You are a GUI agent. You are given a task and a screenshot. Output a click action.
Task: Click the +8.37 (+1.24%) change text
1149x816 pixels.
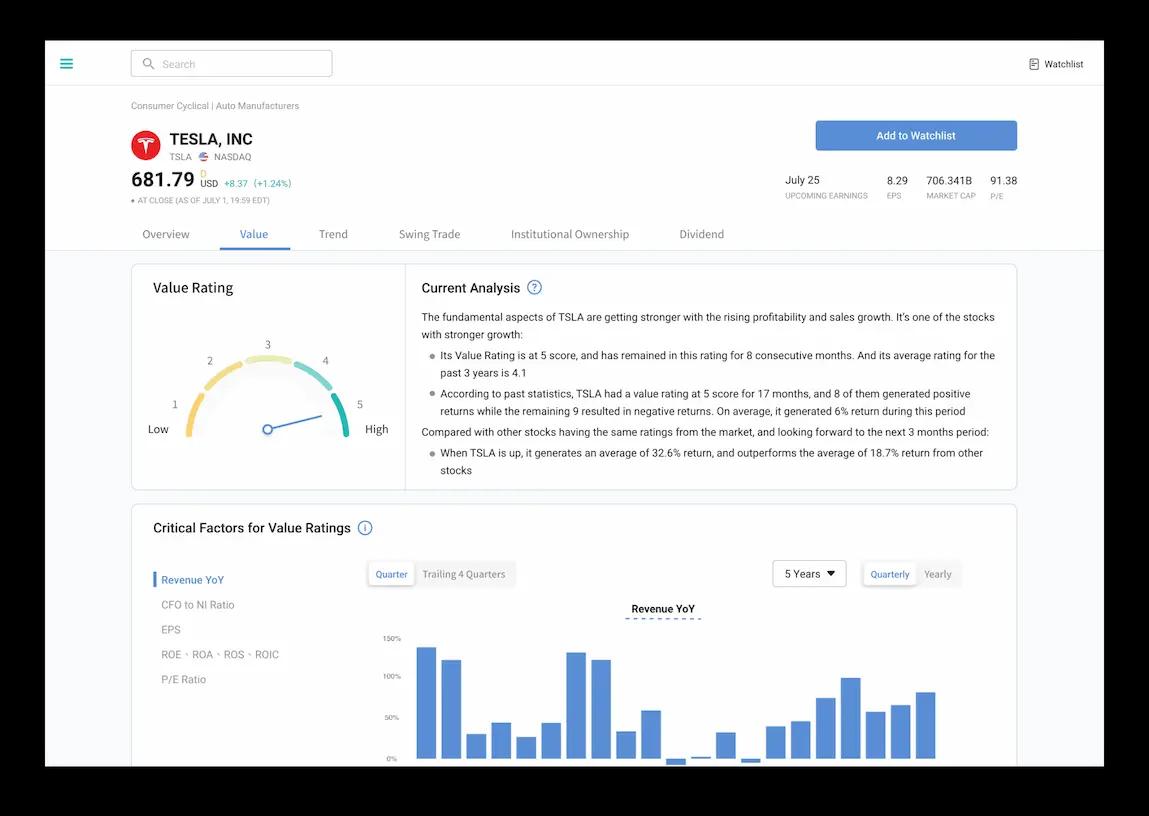point(258,183)
